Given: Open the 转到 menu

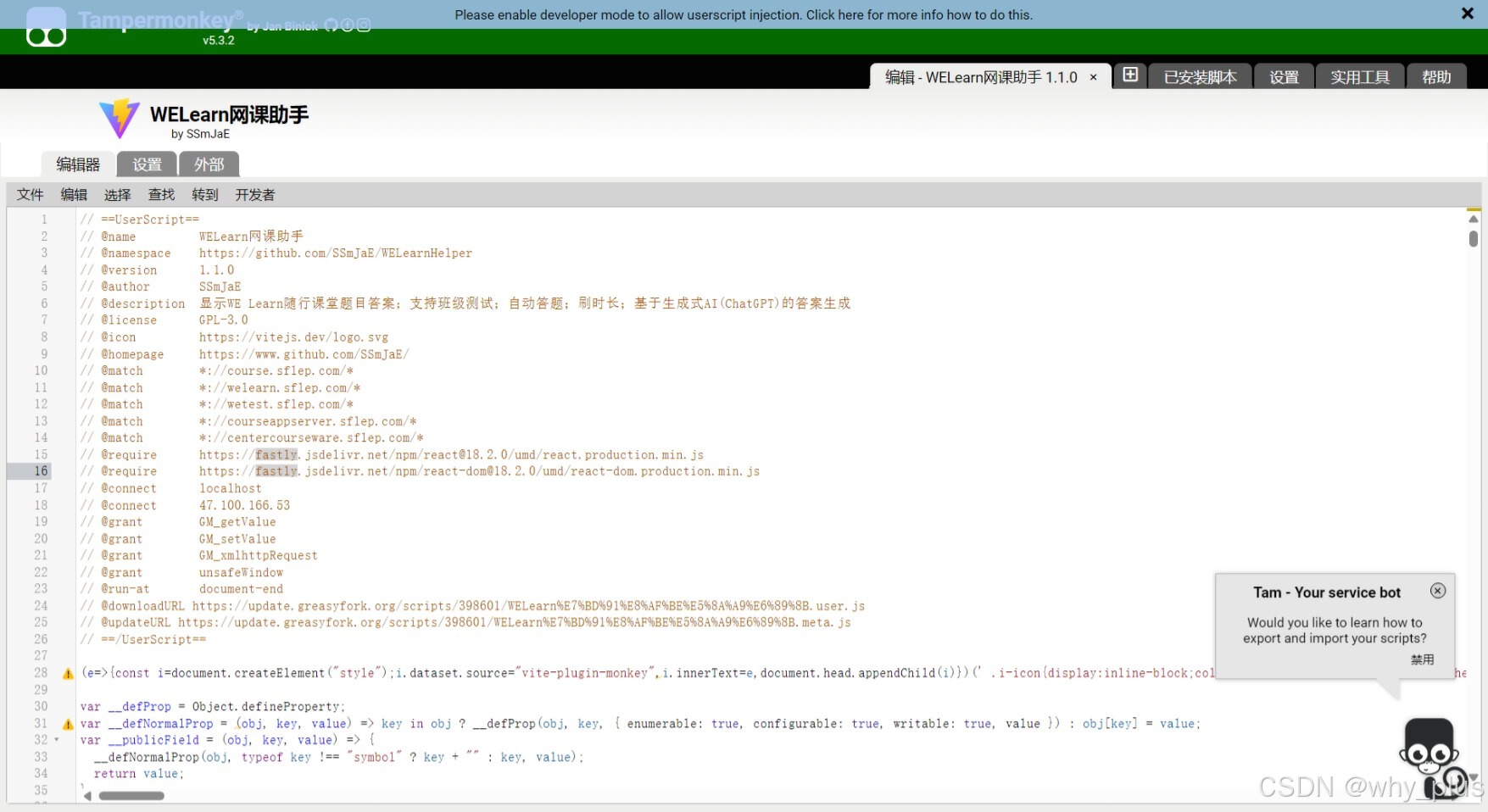Looking at the screenshot, I should [205, 195].
